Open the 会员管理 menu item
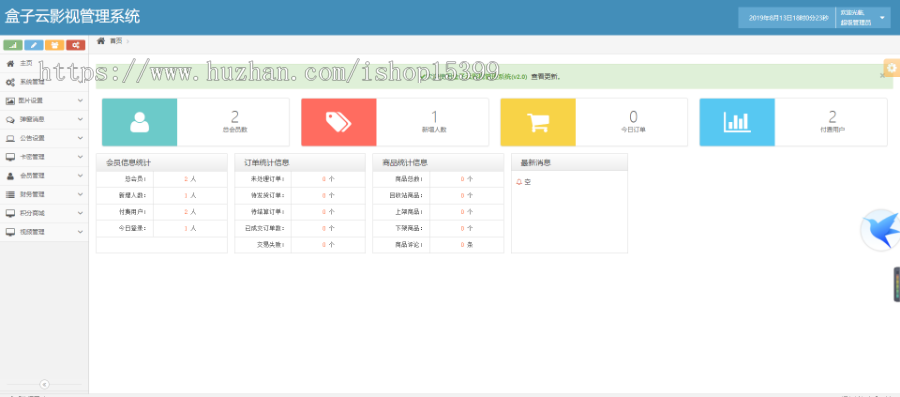 tap(44, 176)
